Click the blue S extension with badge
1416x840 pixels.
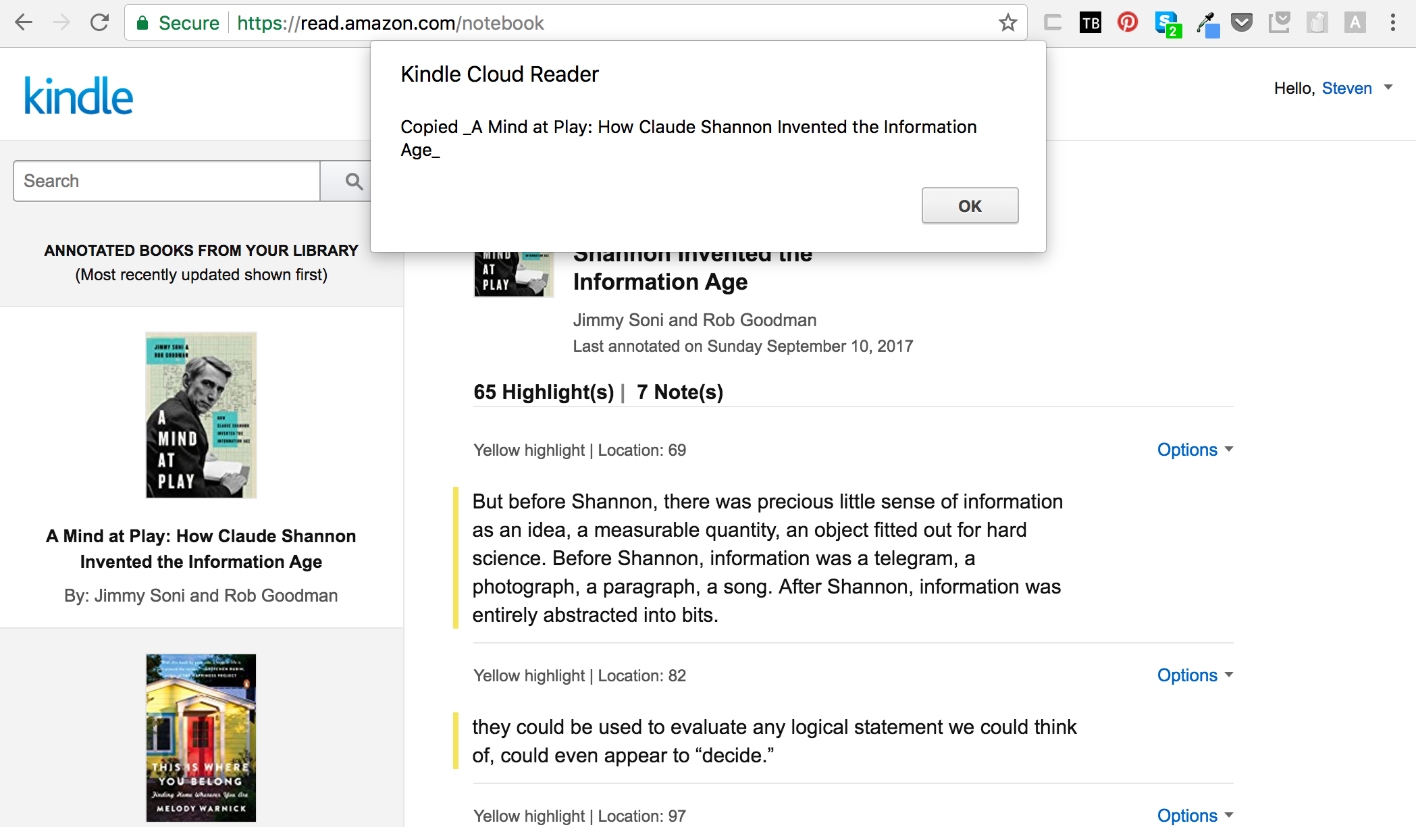(1168, 24)
